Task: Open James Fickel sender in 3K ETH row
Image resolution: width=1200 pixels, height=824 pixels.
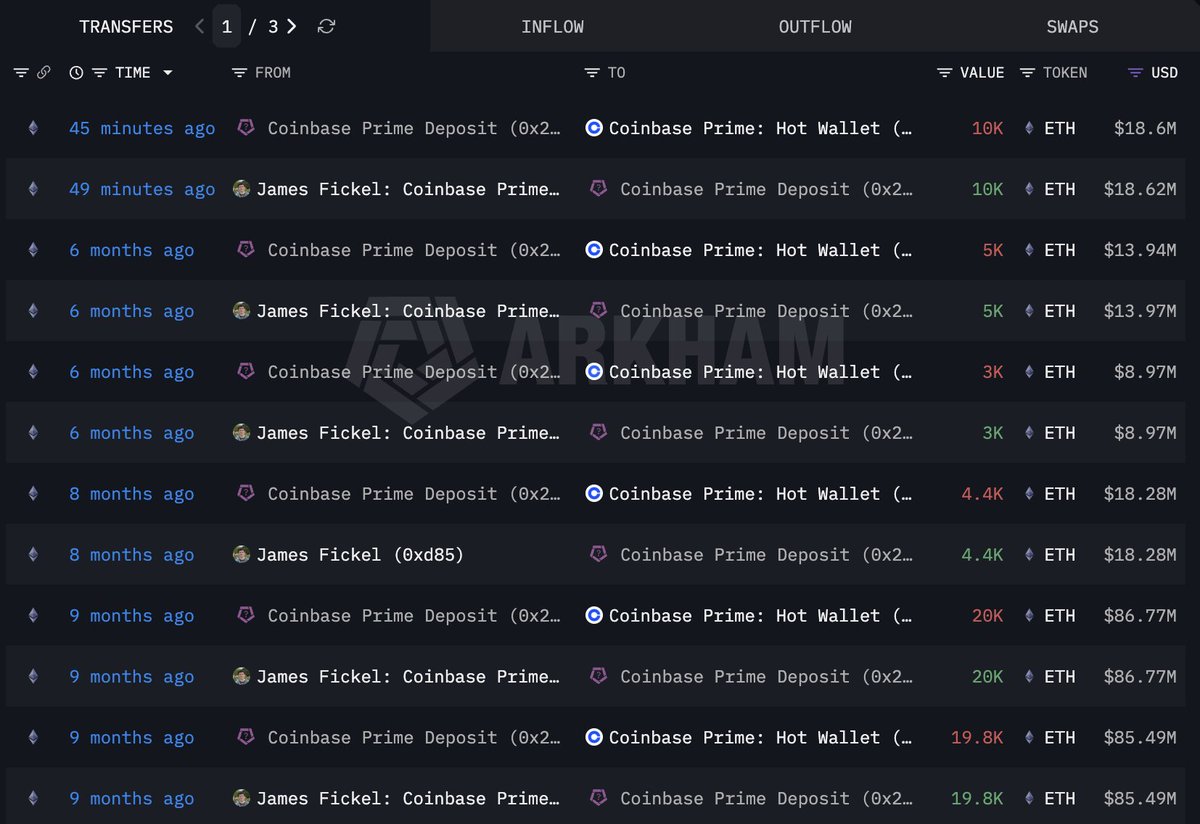Action: 408,433
